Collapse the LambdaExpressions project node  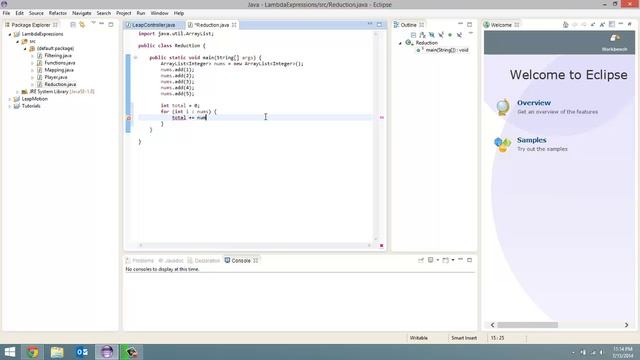10,34
